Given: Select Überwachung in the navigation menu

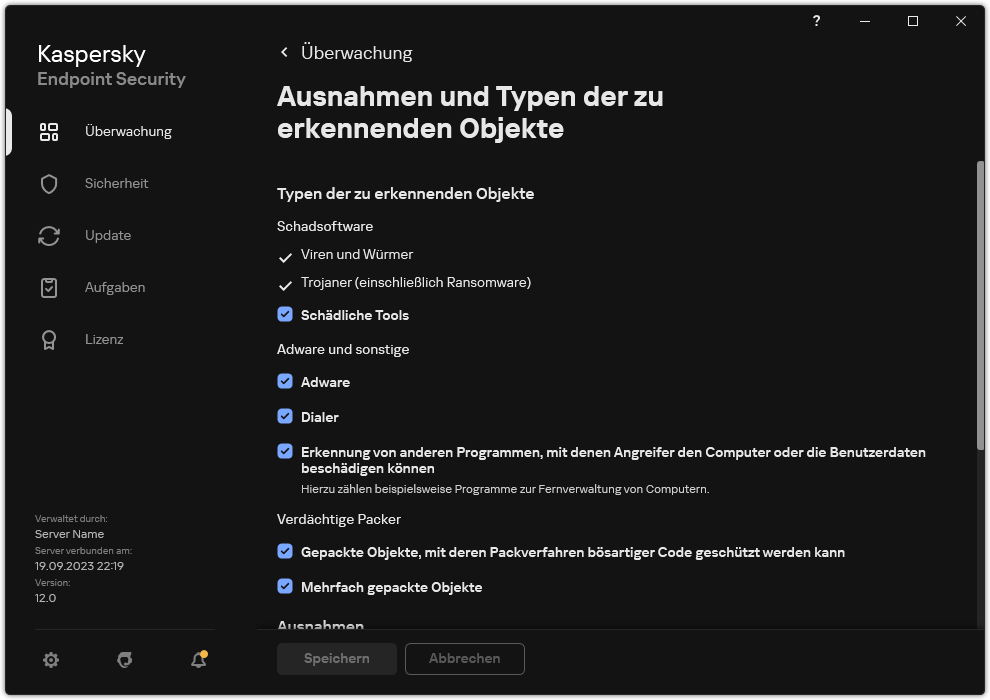Looking at the screenshot, I should pyautogui.click(x=128, y=131).
